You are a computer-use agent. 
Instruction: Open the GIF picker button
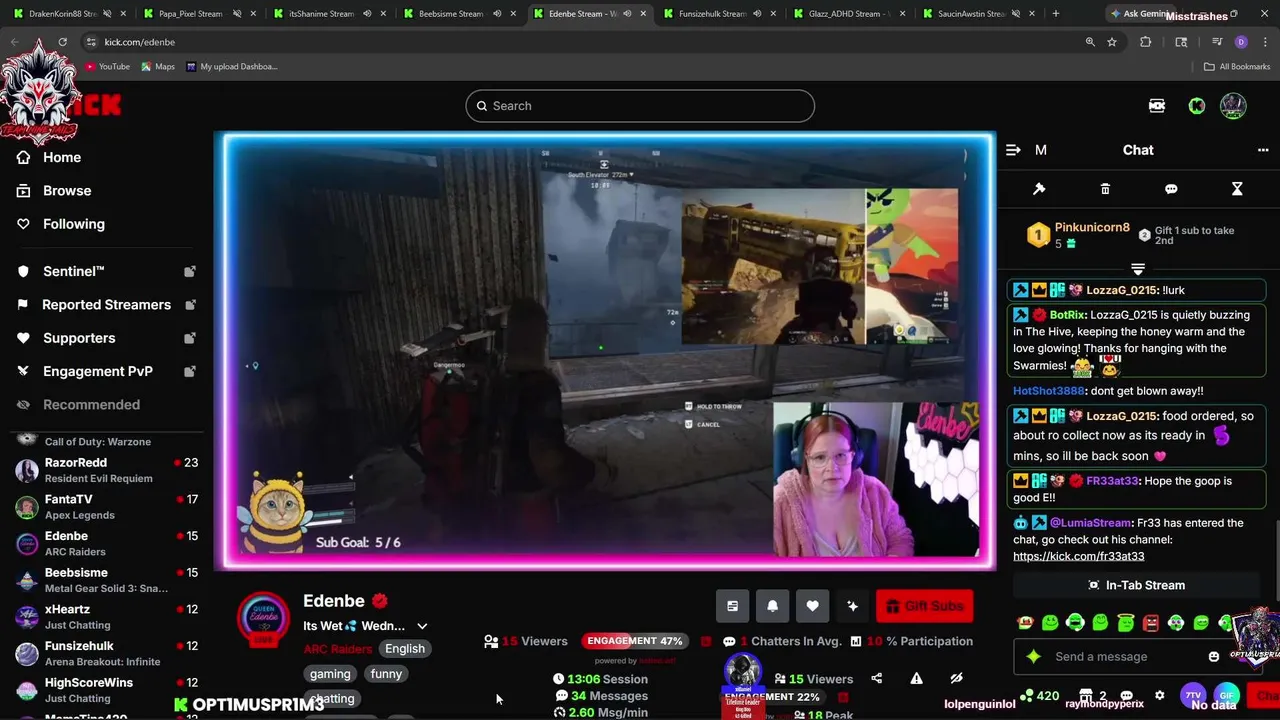[1227, 695]
